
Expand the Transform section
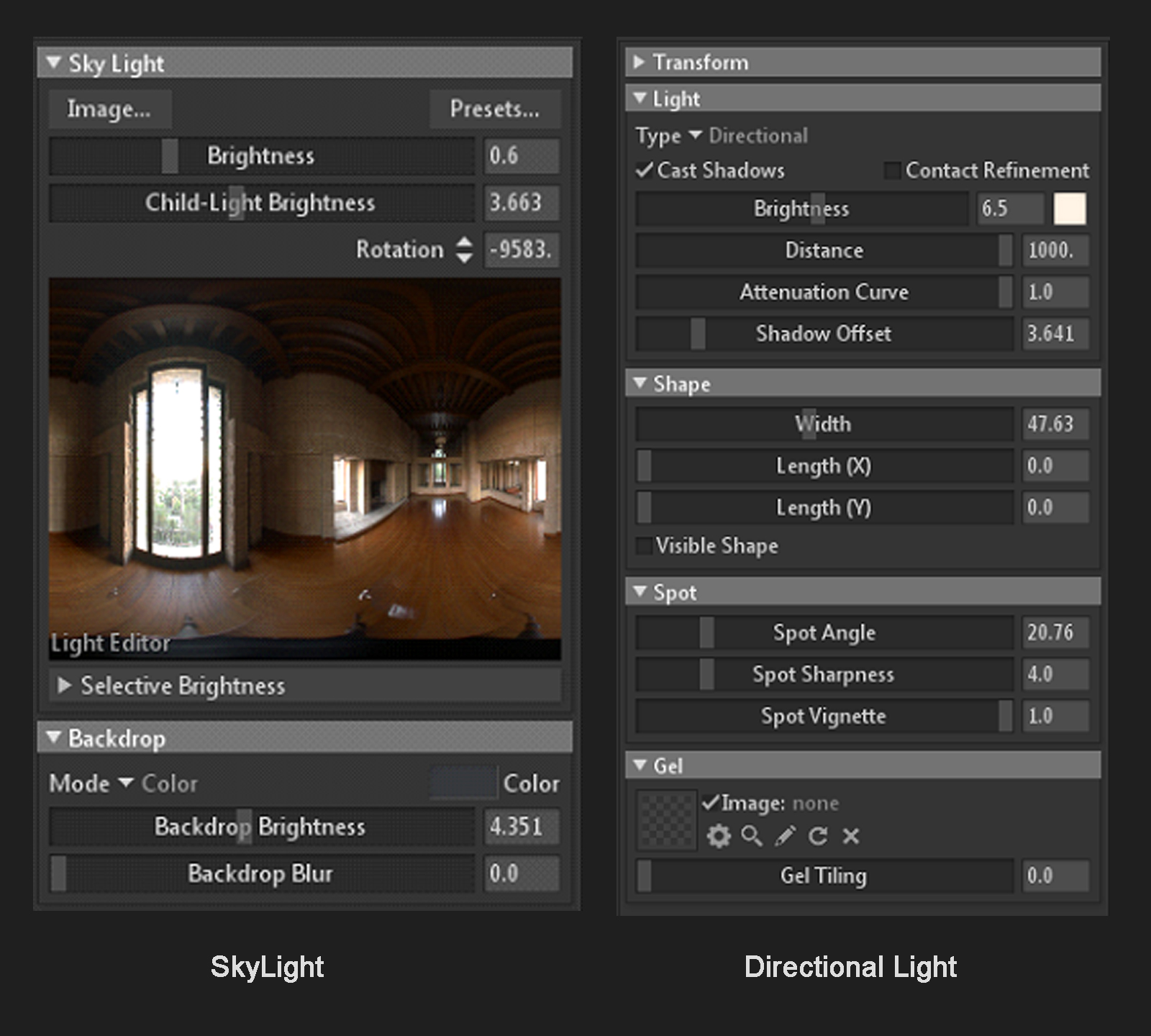click(x=638, y=62)
